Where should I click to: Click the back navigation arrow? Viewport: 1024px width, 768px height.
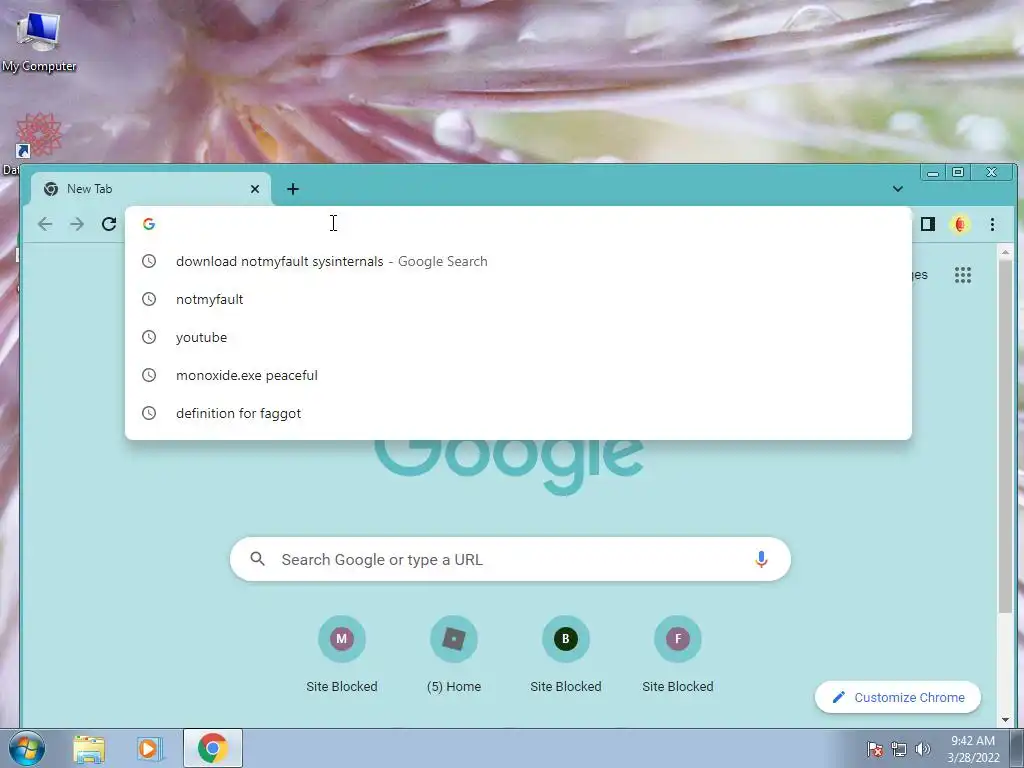(45, 224)
